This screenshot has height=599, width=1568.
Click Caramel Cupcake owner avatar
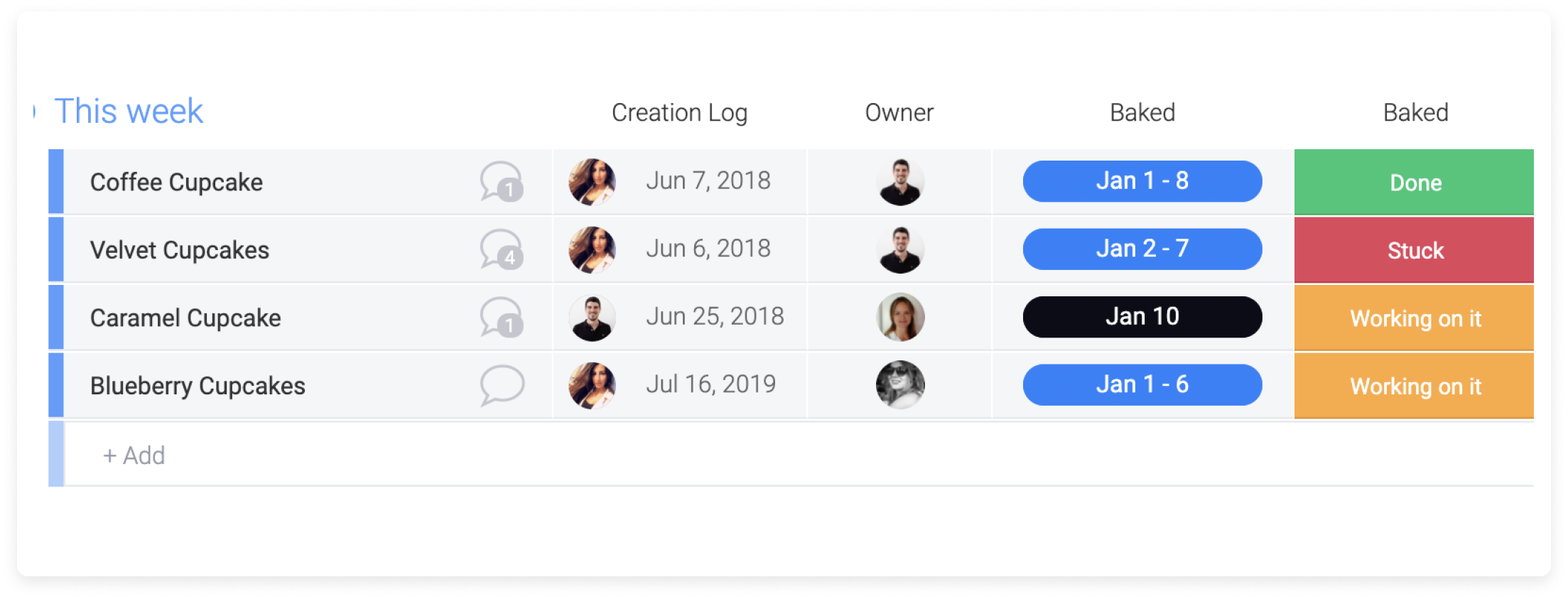click(x=900, y=317)
